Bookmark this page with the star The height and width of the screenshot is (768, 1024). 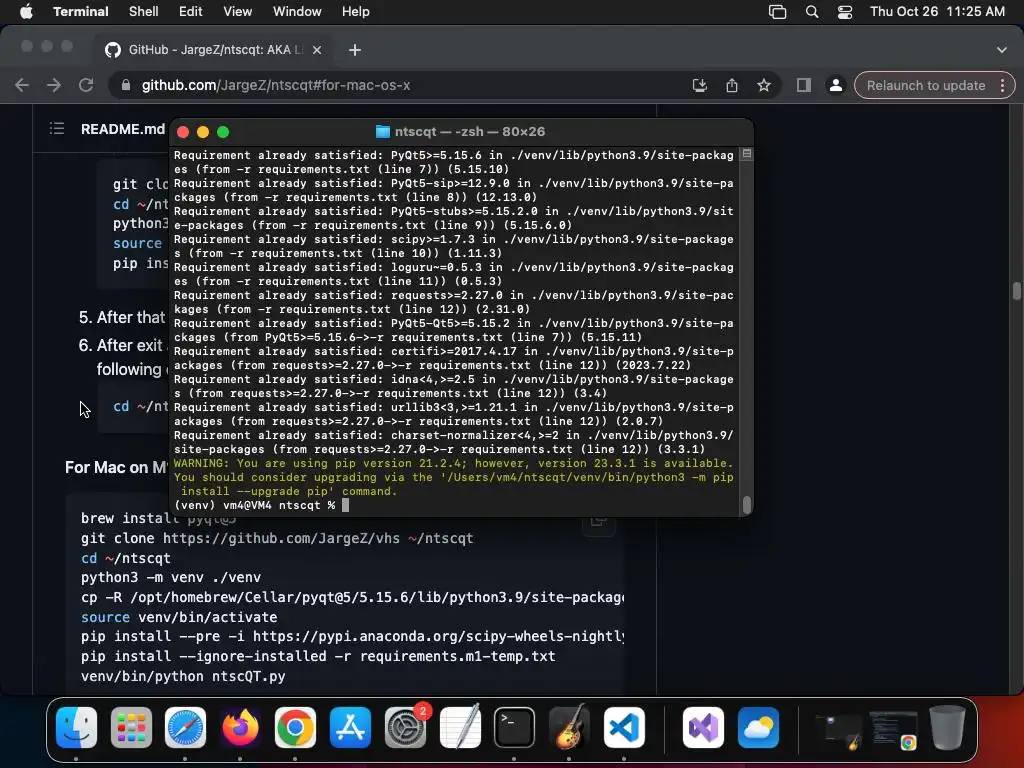pyautogui.click(x=763, y=86)
